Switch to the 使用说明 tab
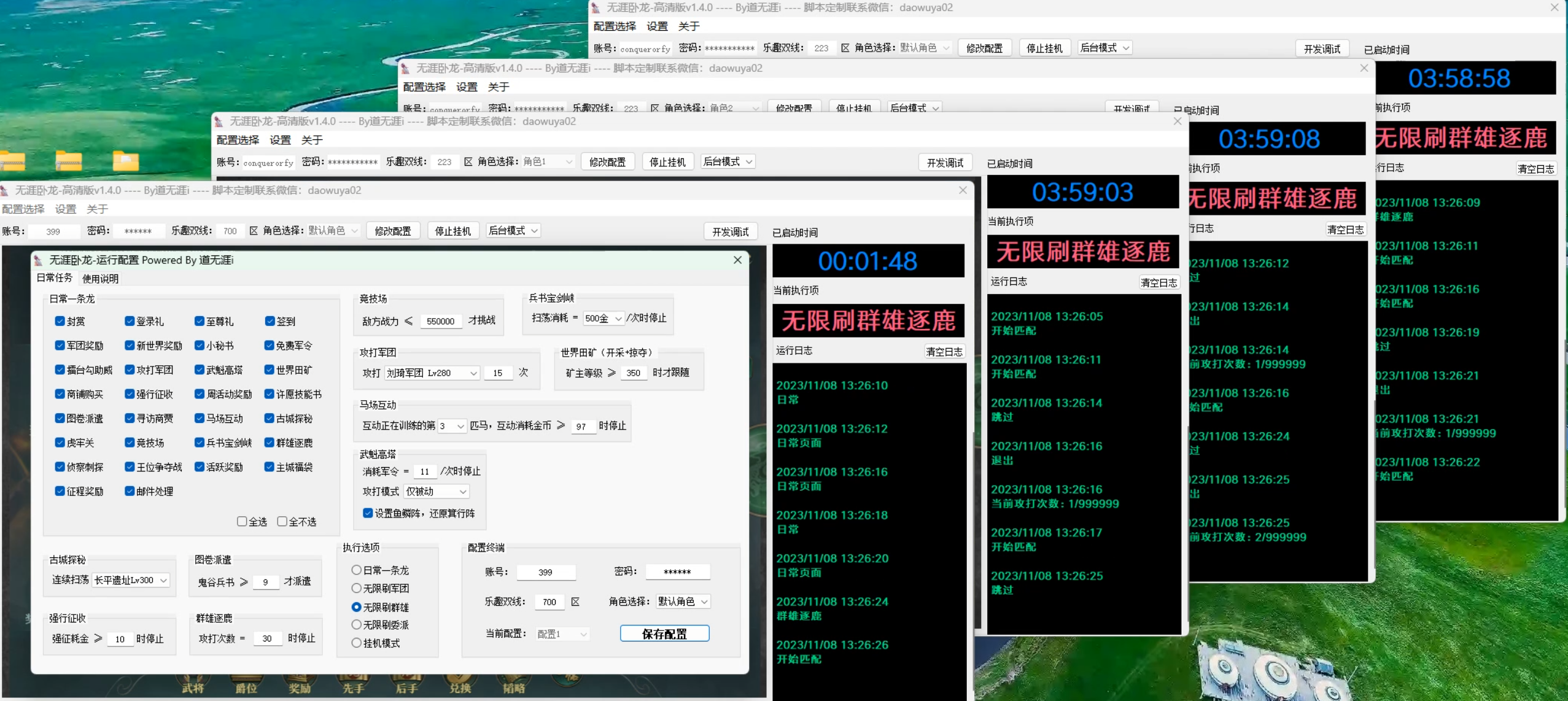Viewport: 1568px width, 701px height. tap(101, 279)
